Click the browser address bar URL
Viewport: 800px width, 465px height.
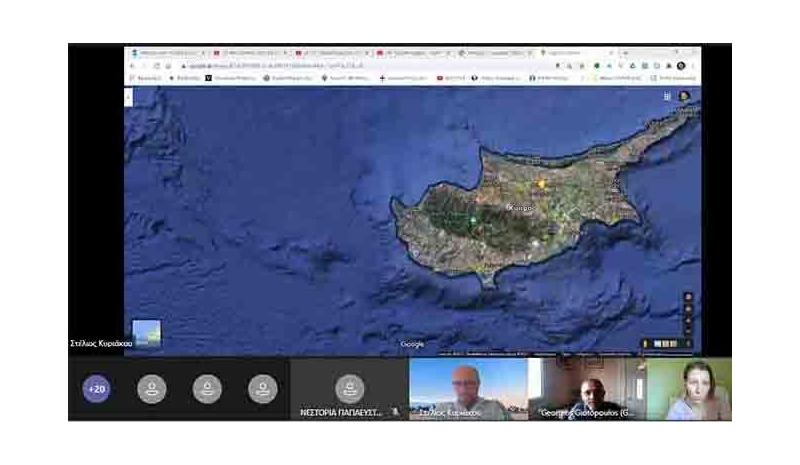[x=276, y=66]
